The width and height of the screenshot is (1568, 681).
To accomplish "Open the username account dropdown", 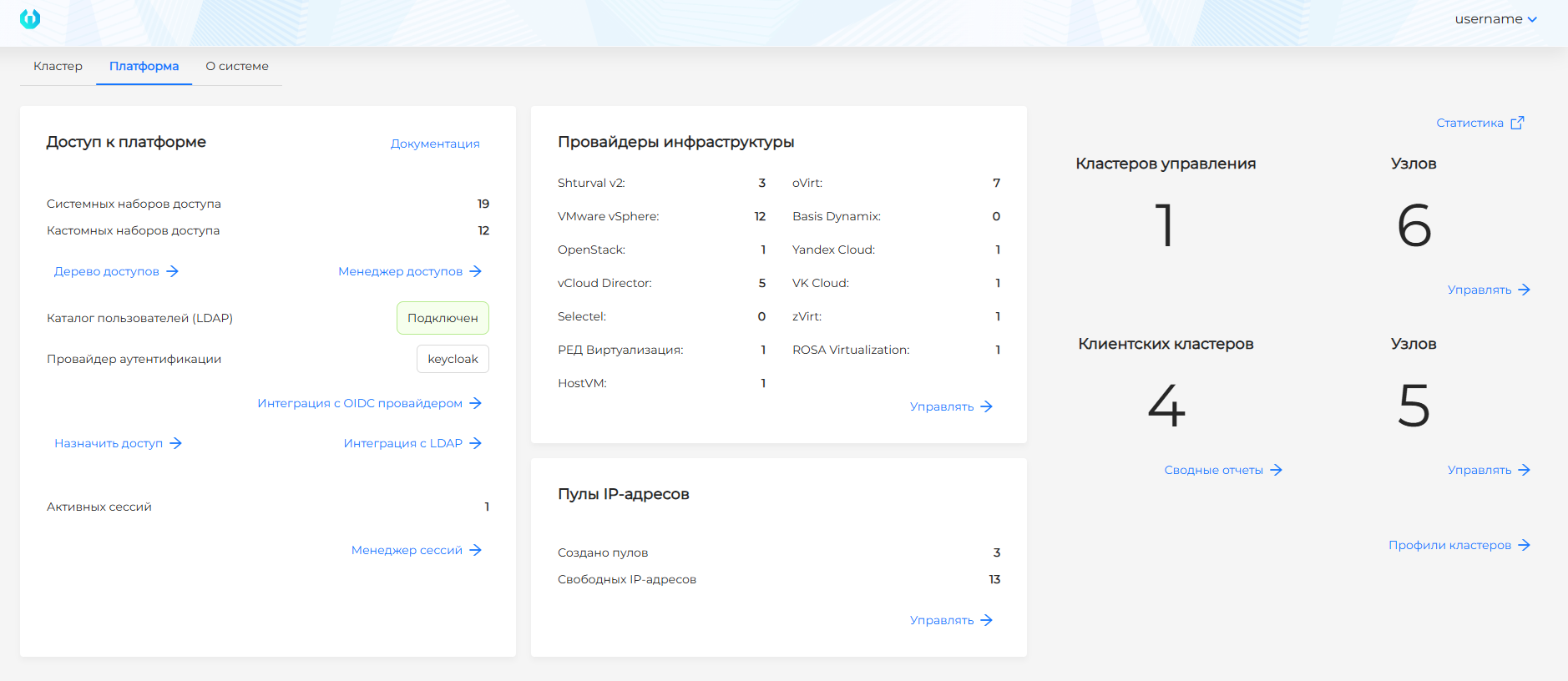I will pyautogui.click(x=1495, y=19).
